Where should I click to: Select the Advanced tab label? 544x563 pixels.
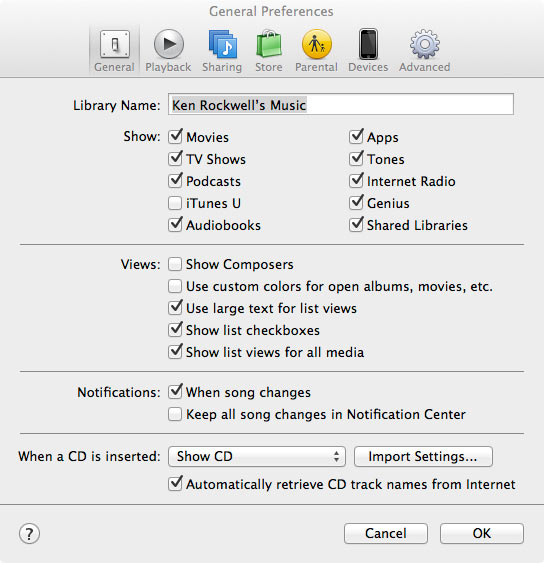pos(424,67)
